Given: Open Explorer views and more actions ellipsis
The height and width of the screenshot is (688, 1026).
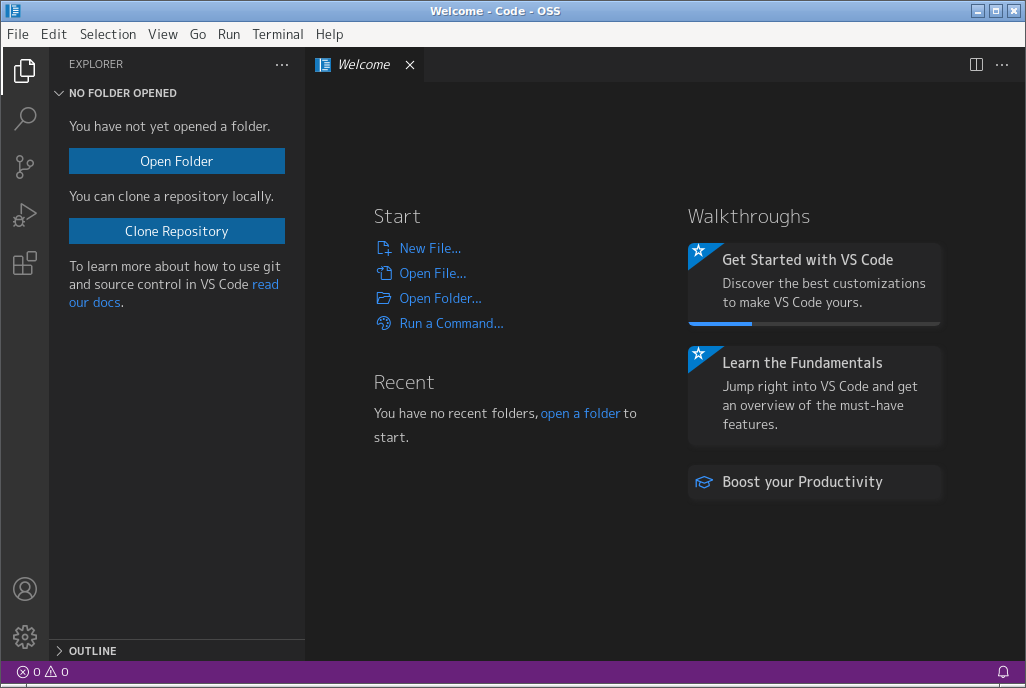Looking at the screenshot, I should tap(281, 65).
